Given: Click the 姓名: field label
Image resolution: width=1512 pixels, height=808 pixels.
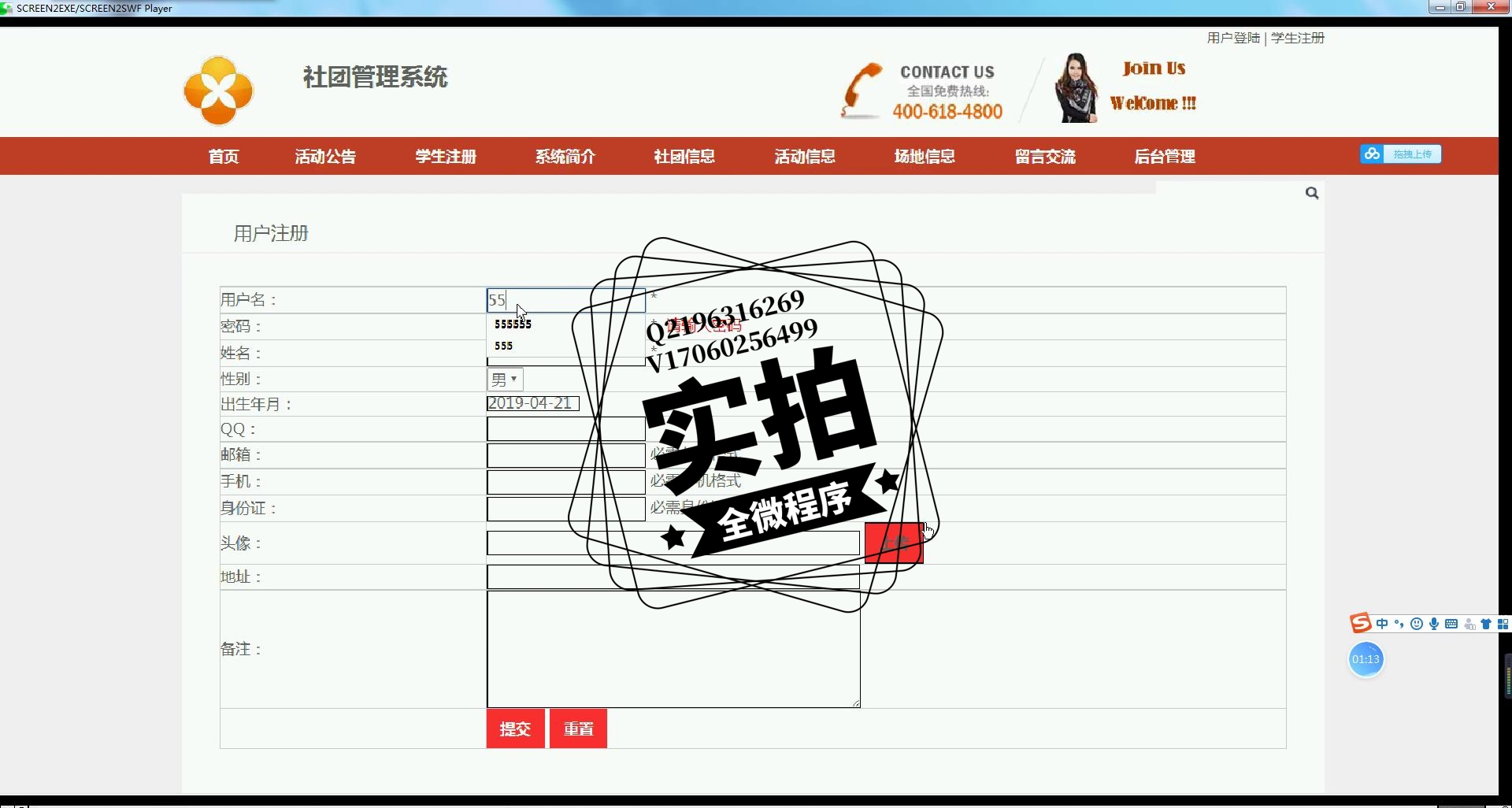Looking at the screenshot, I should [x=240, y=353].
